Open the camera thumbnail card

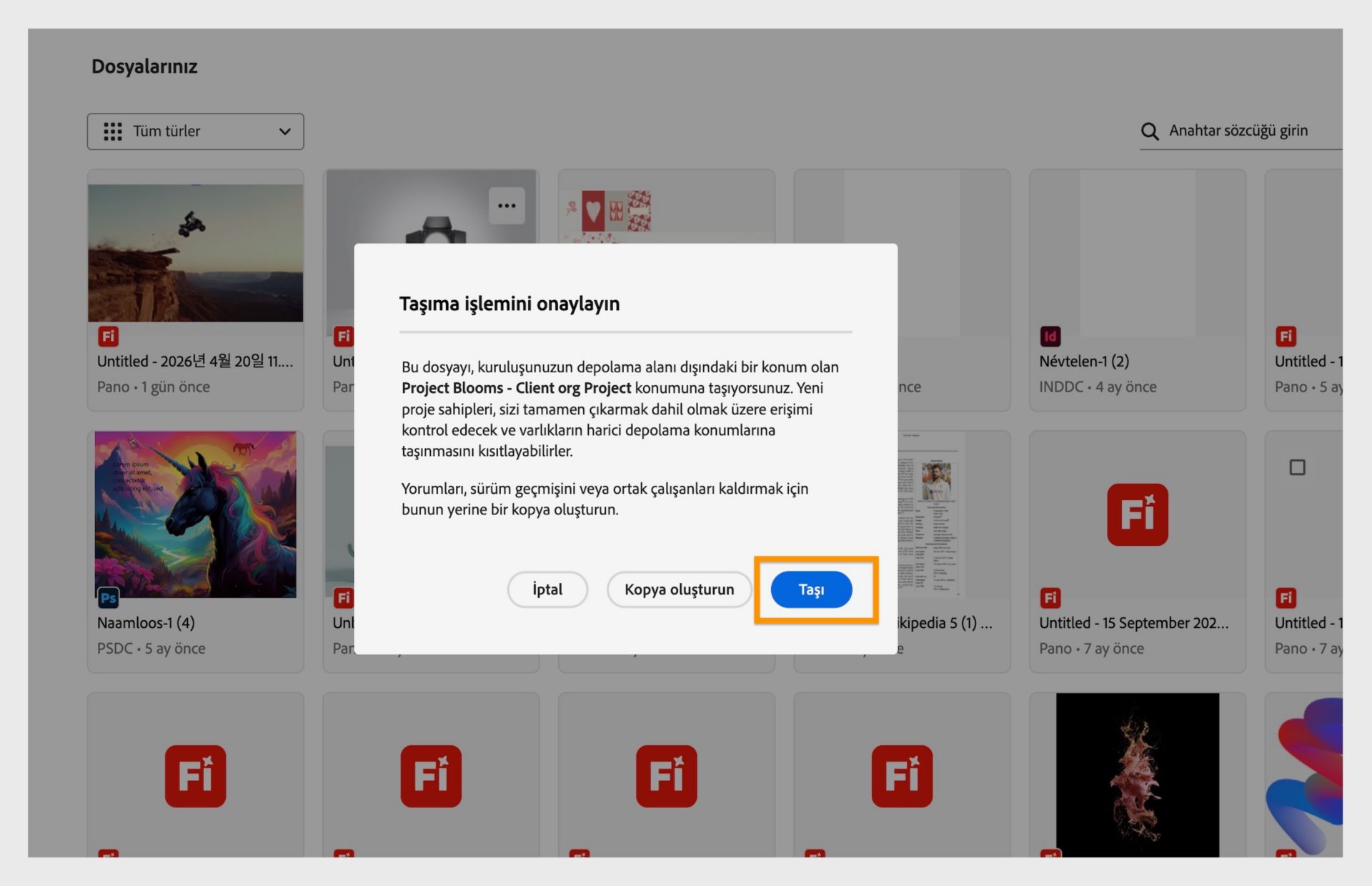point(431,207)
